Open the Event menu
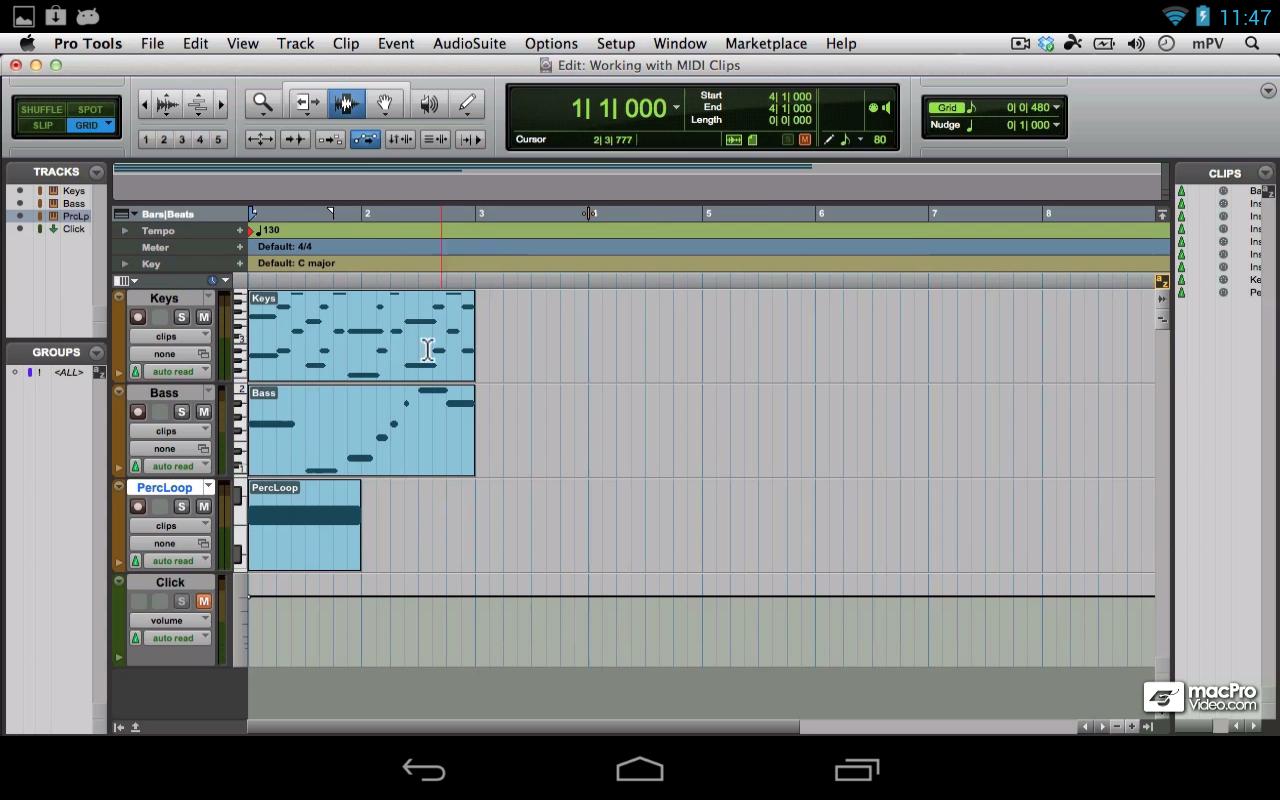Image resolution: width=1280 pixels, height=800 pixels. (x=395, y=43)
